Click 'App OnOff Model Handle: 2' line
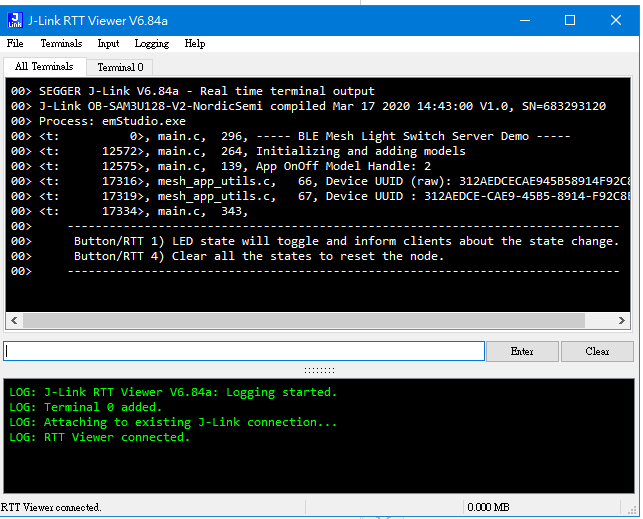The height and width of the screenshot is (519, 643). coord(221,166)
